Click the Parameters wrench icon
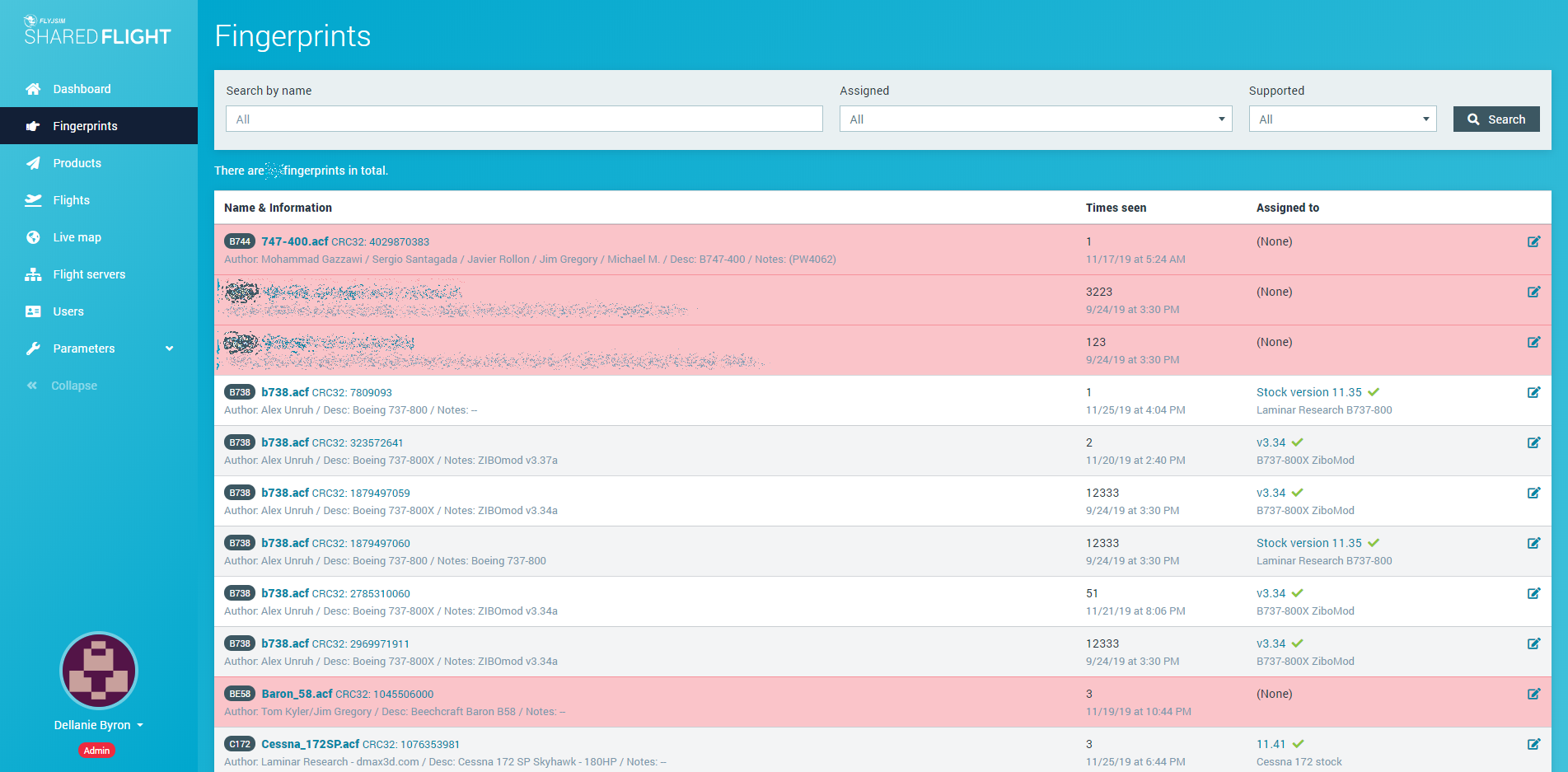Screen dimensions: 1568x772 point(33,349)
